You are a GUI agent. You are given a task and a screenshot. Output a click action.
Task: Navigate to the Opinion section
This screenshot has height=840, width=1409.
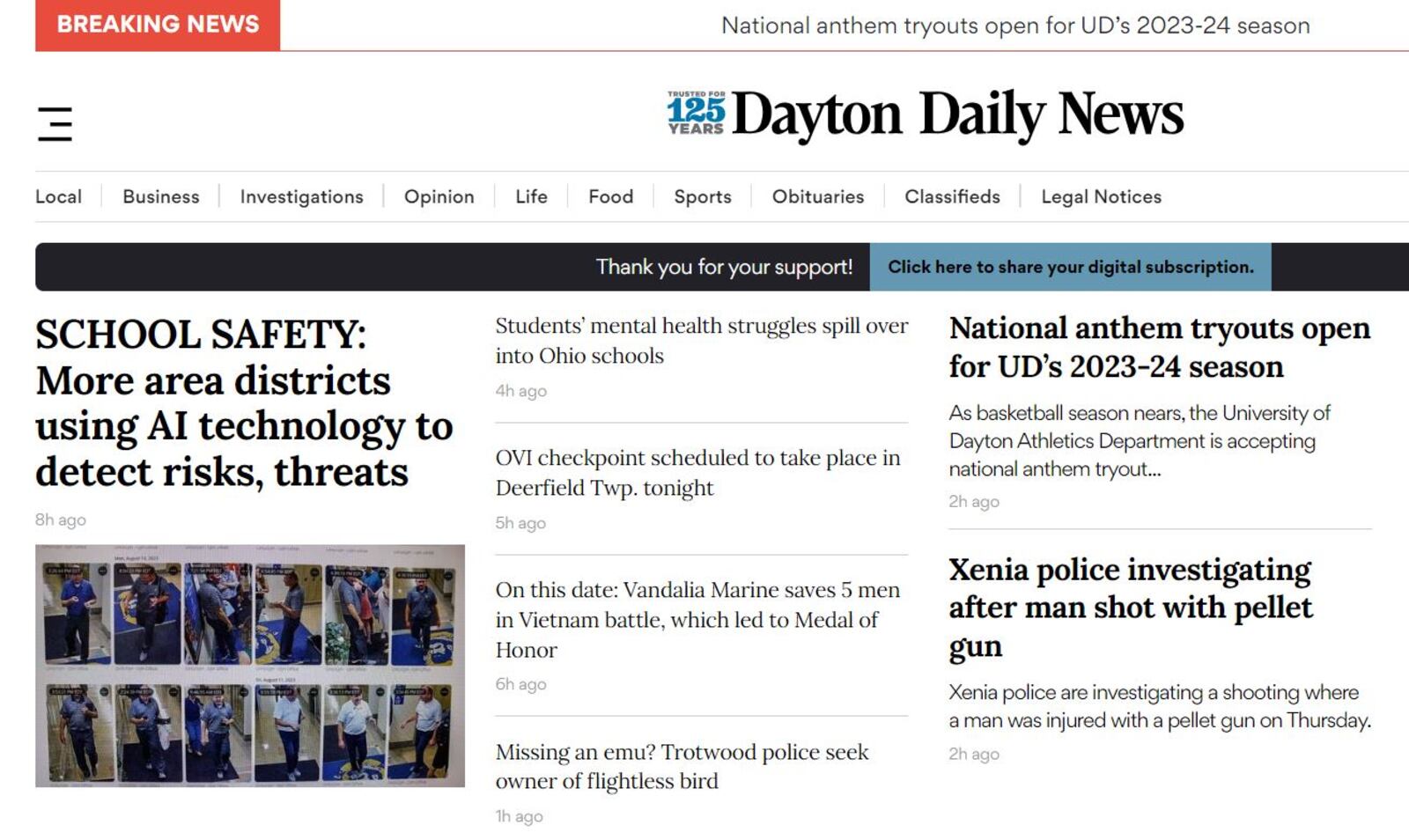click(439, 196)
